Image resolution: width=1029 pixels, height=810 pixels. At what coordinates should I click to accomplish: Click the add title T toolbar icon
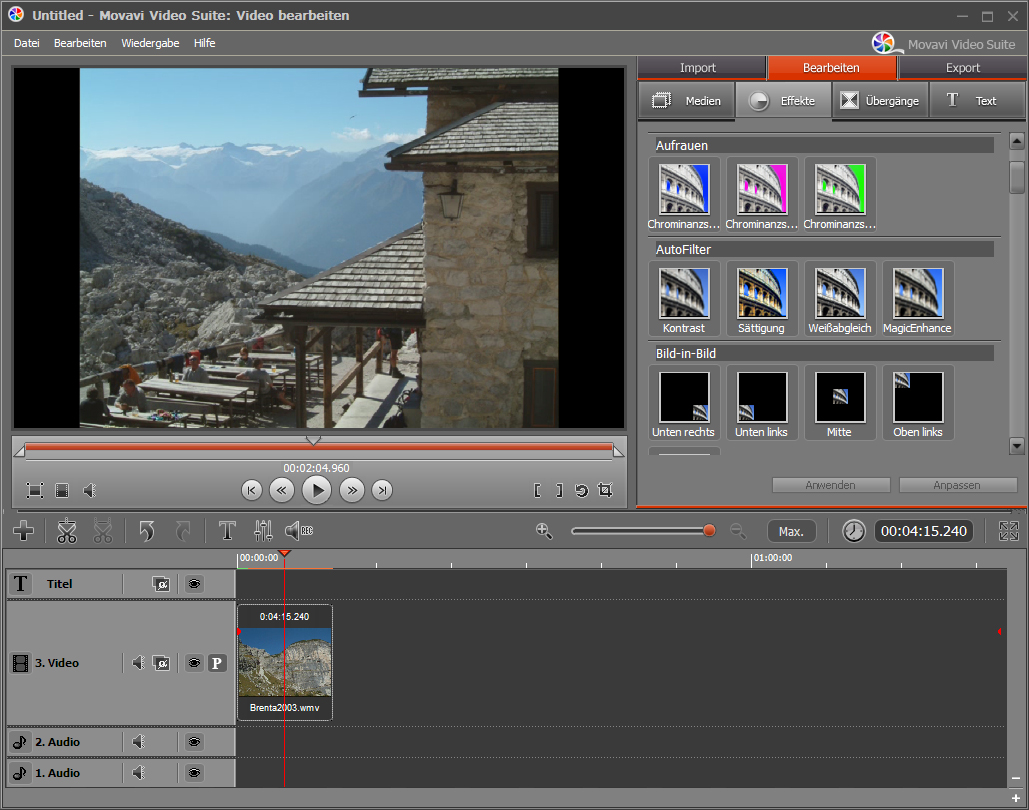(x=227, y=531)
